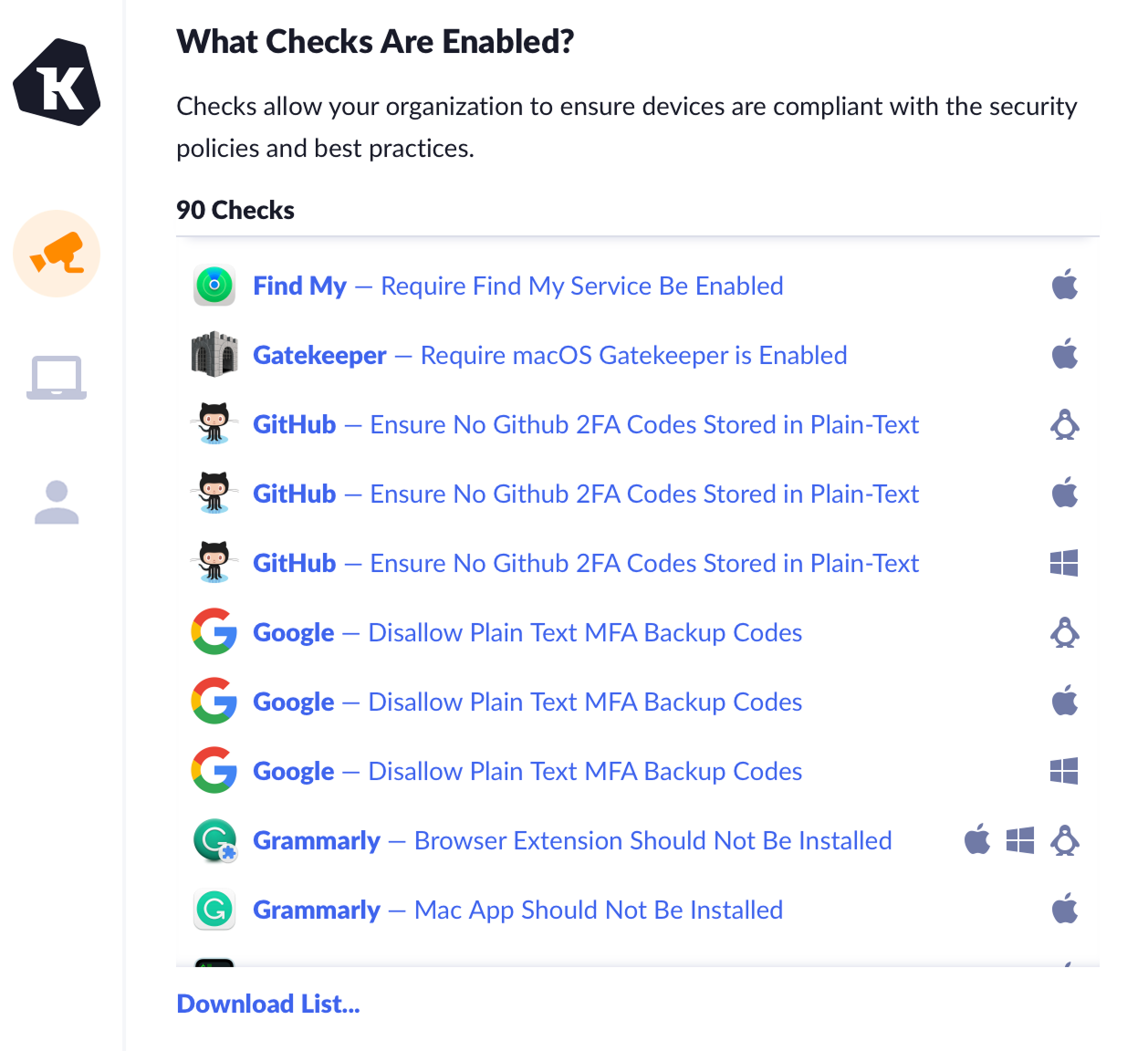Click the Kolide K logo
The image size is (1148, 1051).
(x=57, y=82)
